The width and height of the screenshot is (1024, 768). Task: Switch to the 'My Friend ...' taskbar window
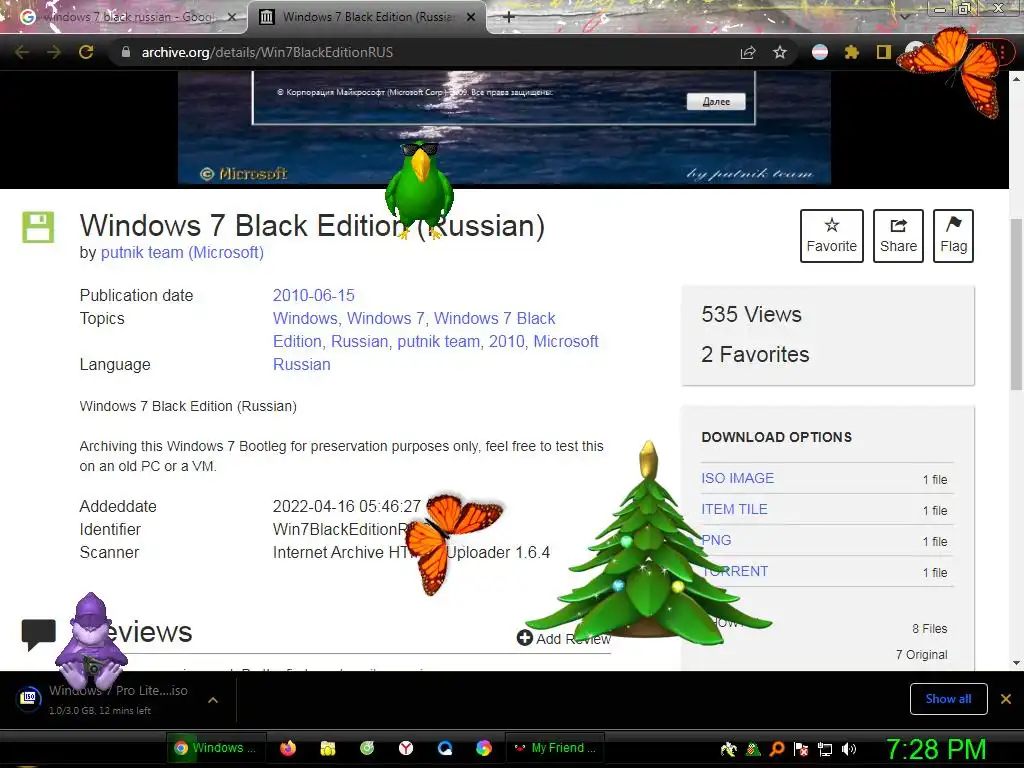click(x=554, y=748)
